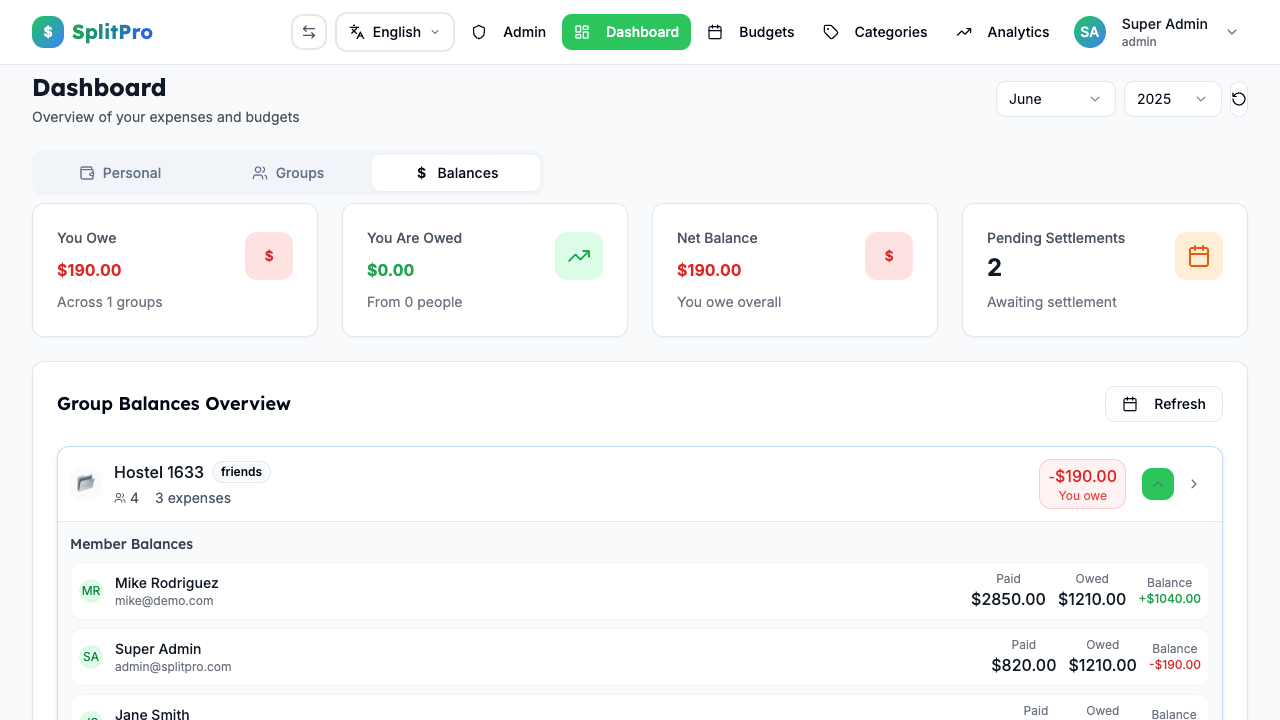Open the June month selector
This screenshot has height=720, width=1280.
(x=1055, y=99)
